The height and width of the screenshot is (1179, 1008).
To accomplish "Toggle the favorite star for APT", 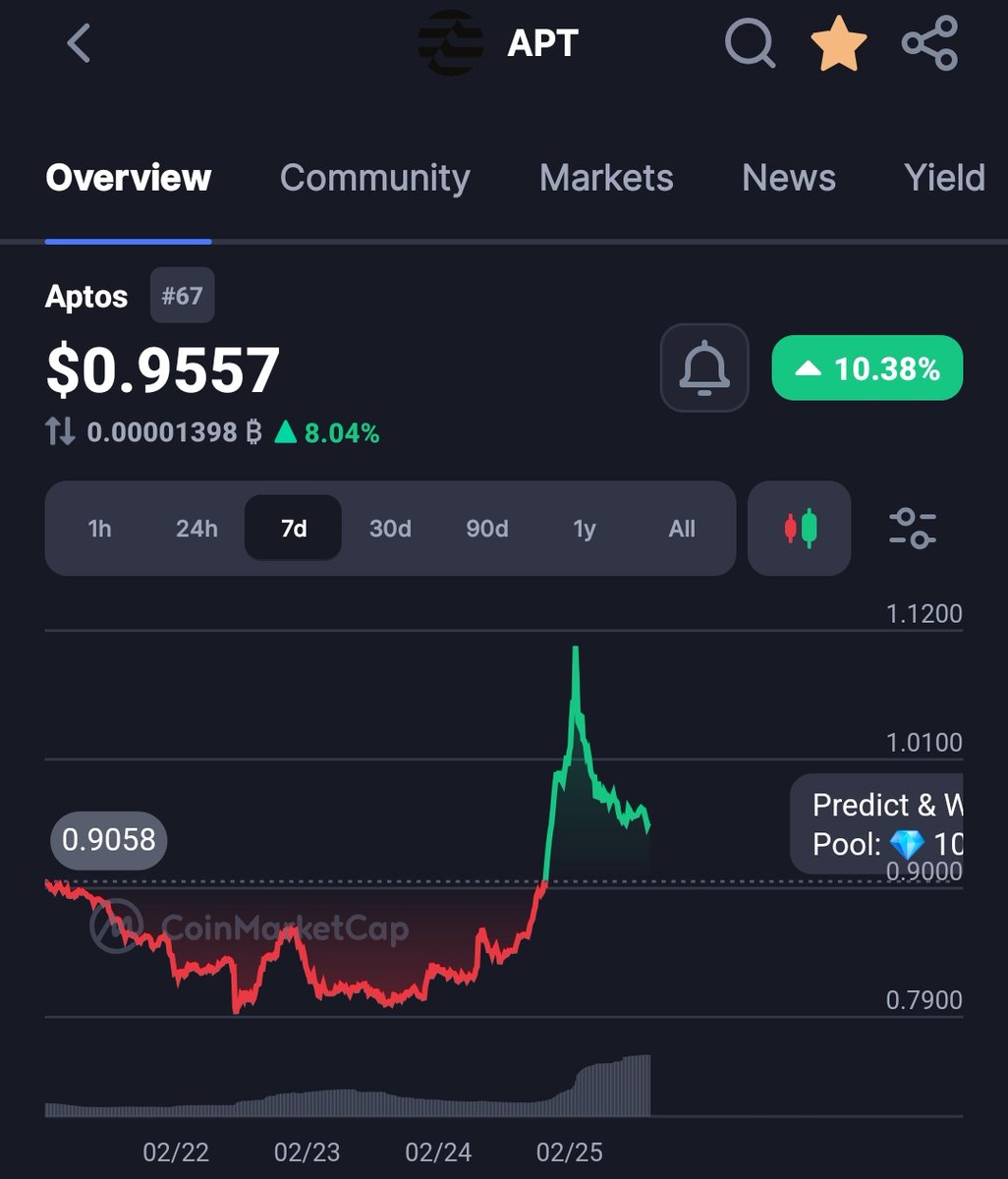I will coord(838,44).
